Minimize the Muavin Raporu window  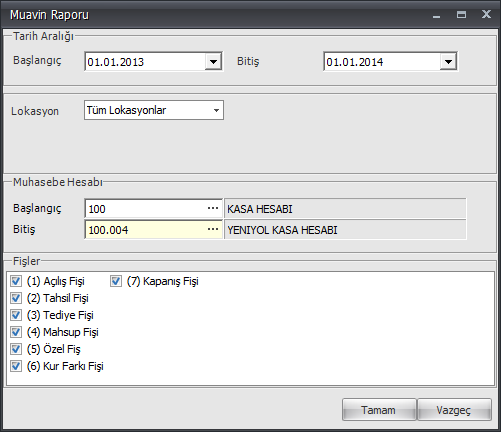point(436,15)
